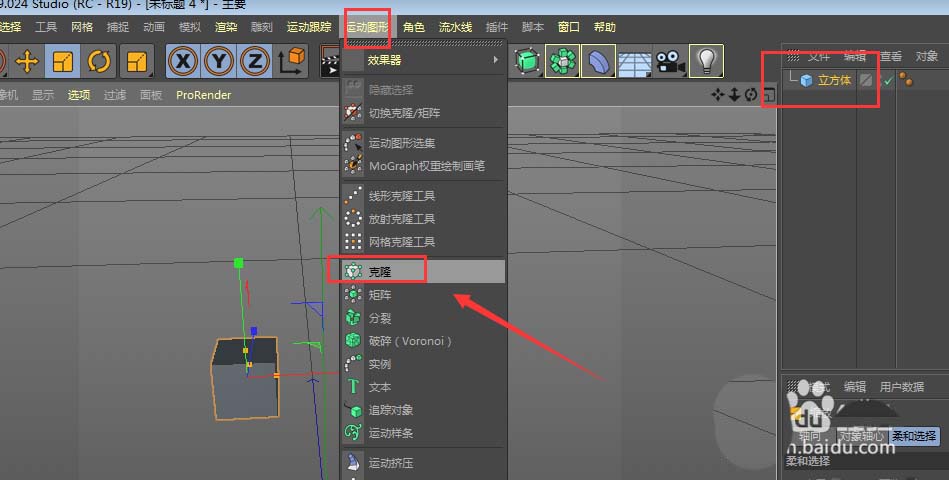Click the light bulb icon
The height and width of the screenshot is (480, 949).
pyautogui.click(x=706, y=61)
